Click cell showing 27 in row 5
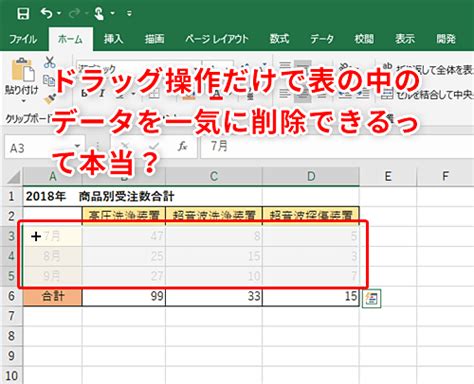The height and width of the screenshot is (384, 474). coord(124,276)
